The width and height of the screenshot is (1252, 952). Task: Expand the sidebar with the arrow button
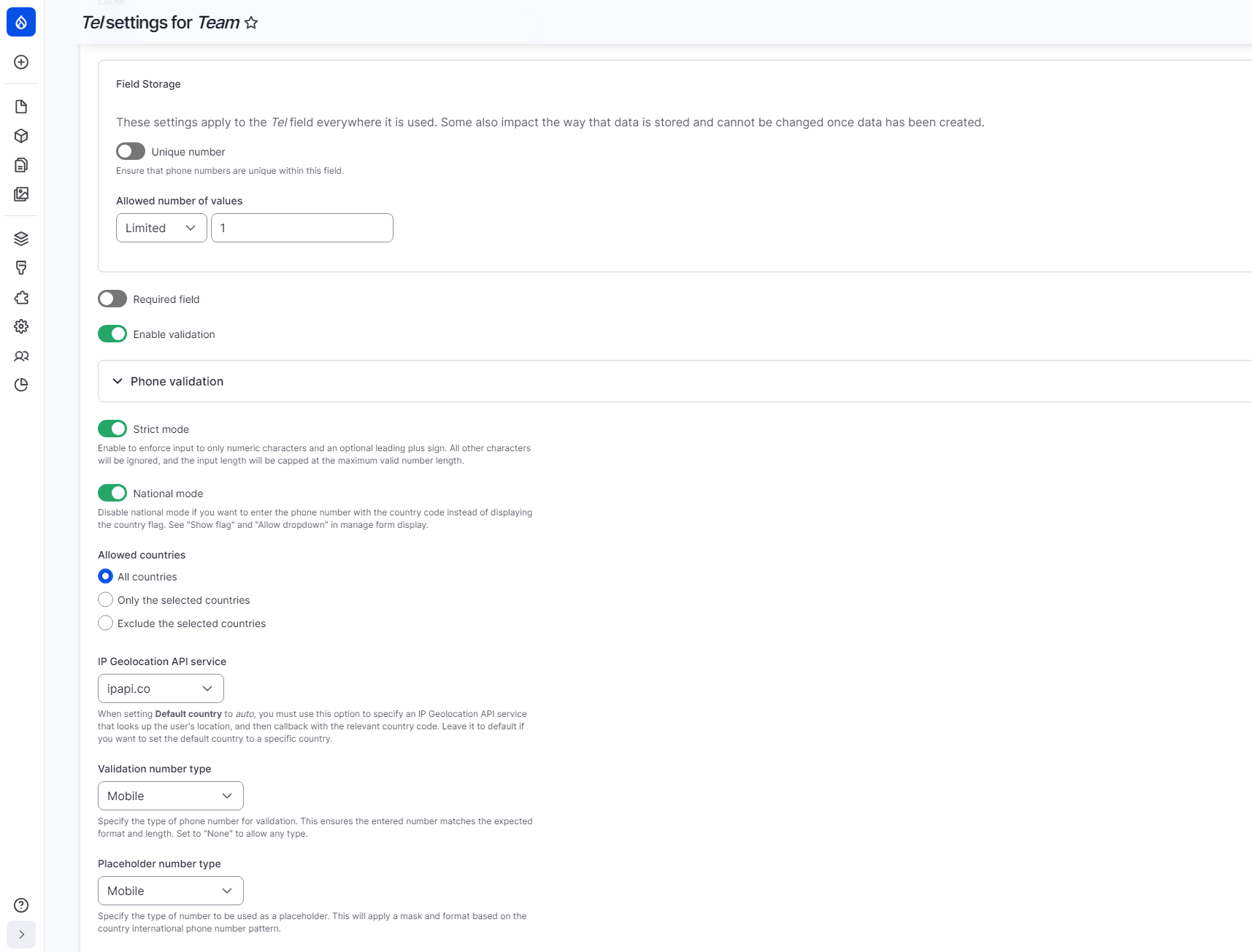(21, 934)
